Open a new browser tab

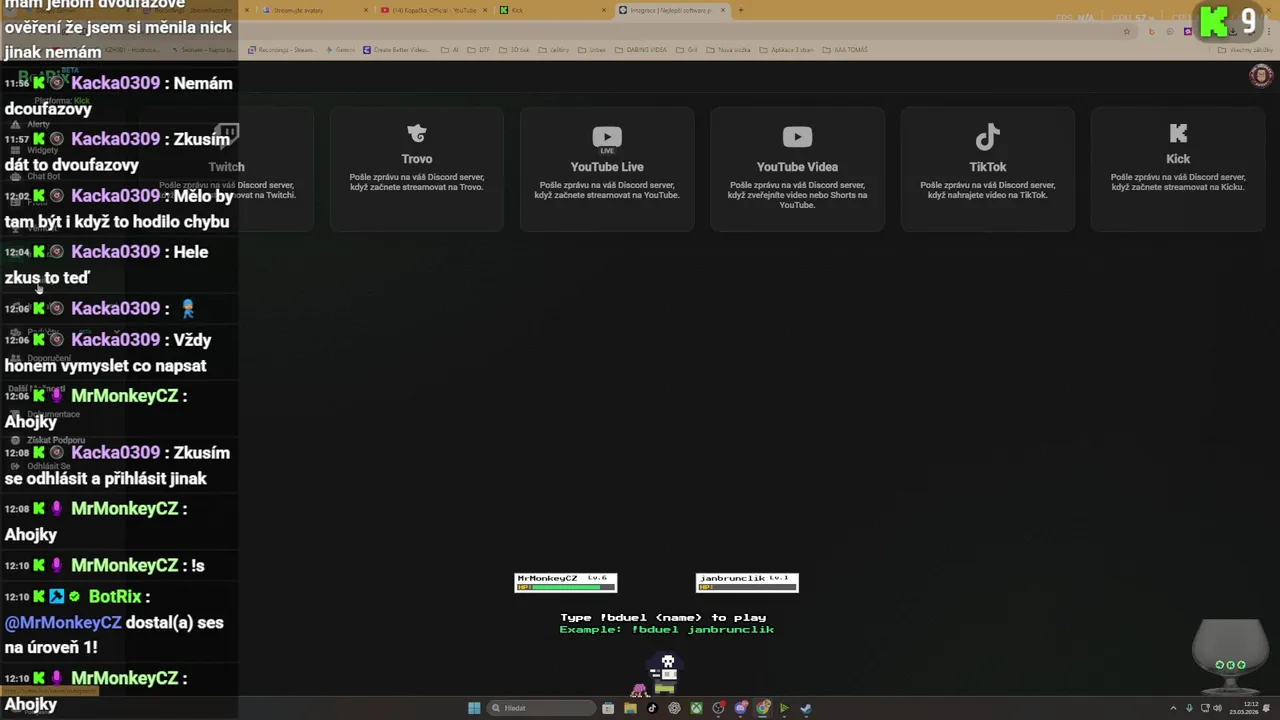pyautogui.click(x=741, y=10)
